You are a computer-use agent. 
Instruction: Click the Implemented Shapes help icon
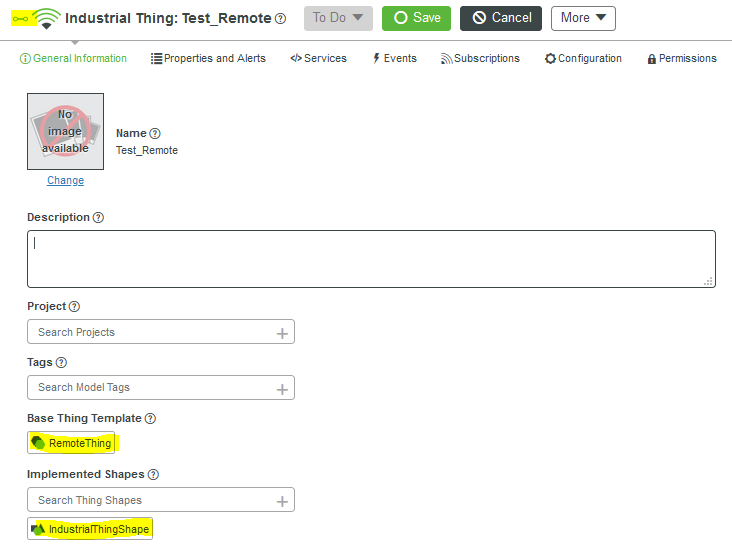point(153,475)
